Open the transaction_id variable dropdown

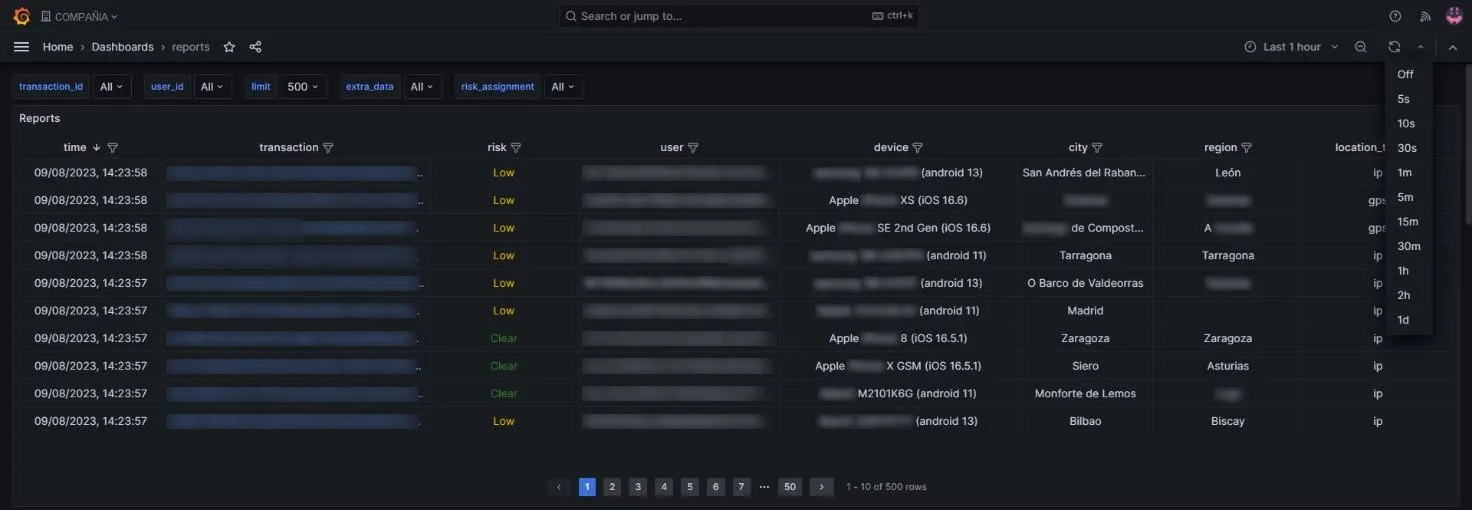113,87
